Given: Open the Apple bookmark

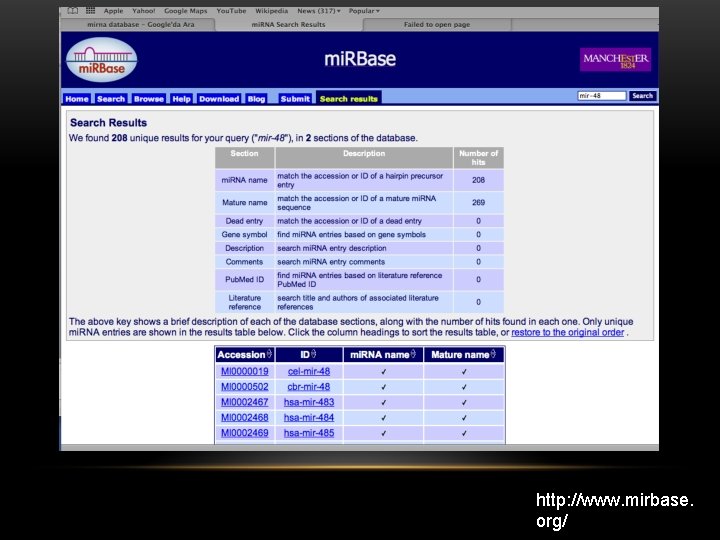Looking at the screenshot, I should [x=113, y=11].
